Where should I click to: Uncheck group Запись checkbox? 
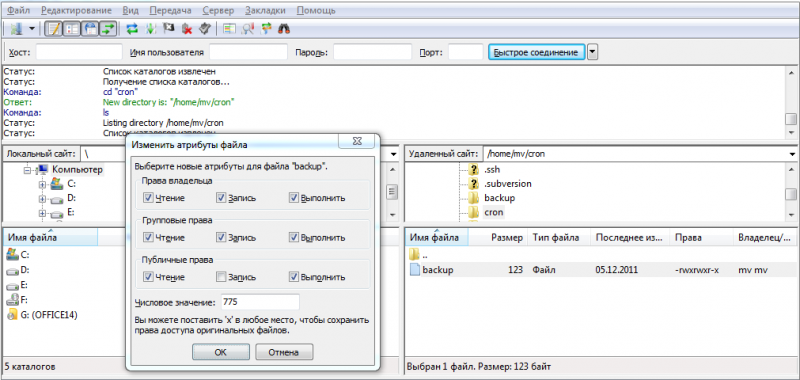(x=221, y=238)
